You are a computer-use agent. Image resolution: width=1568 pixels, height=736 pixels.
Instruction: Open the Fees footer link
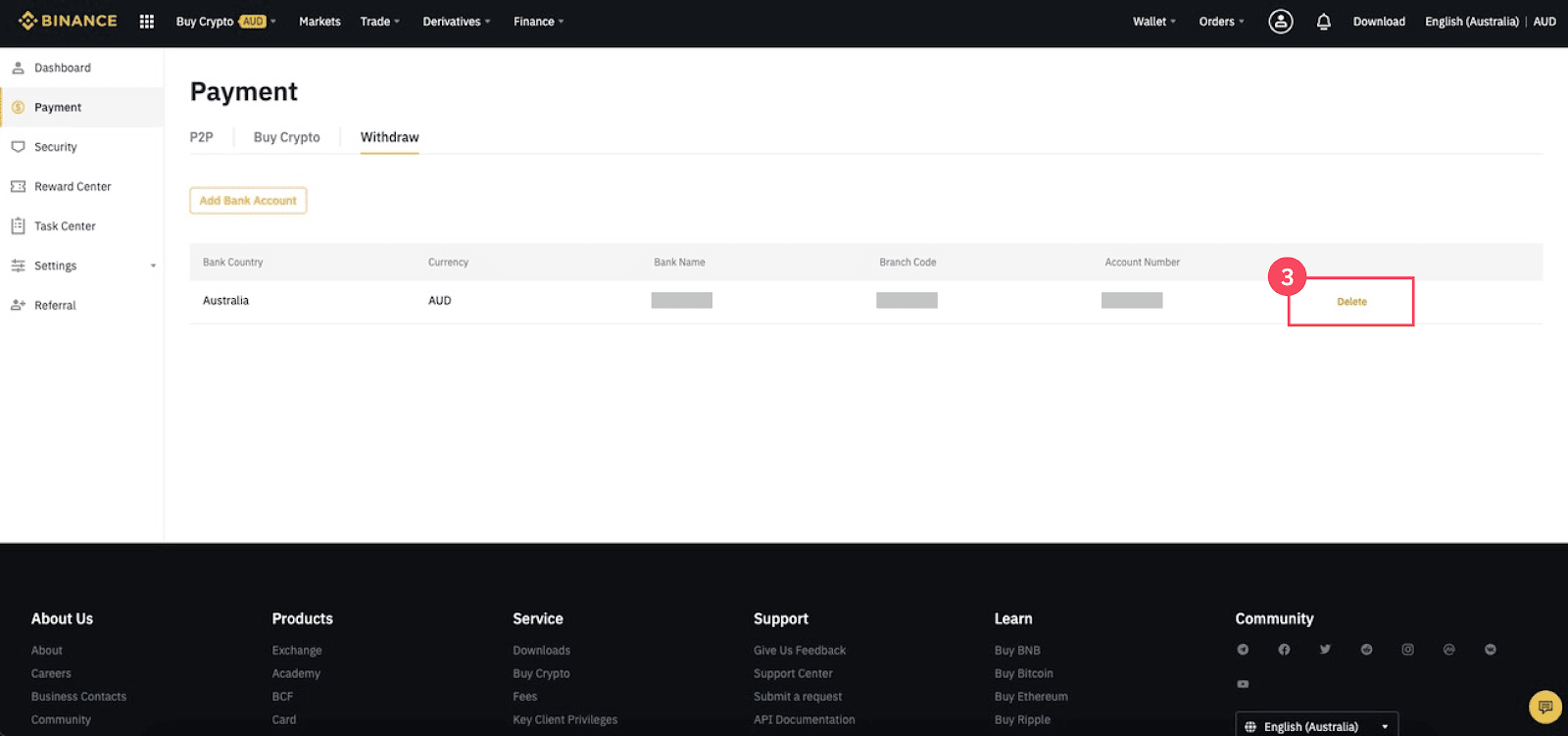coord(525,697)
